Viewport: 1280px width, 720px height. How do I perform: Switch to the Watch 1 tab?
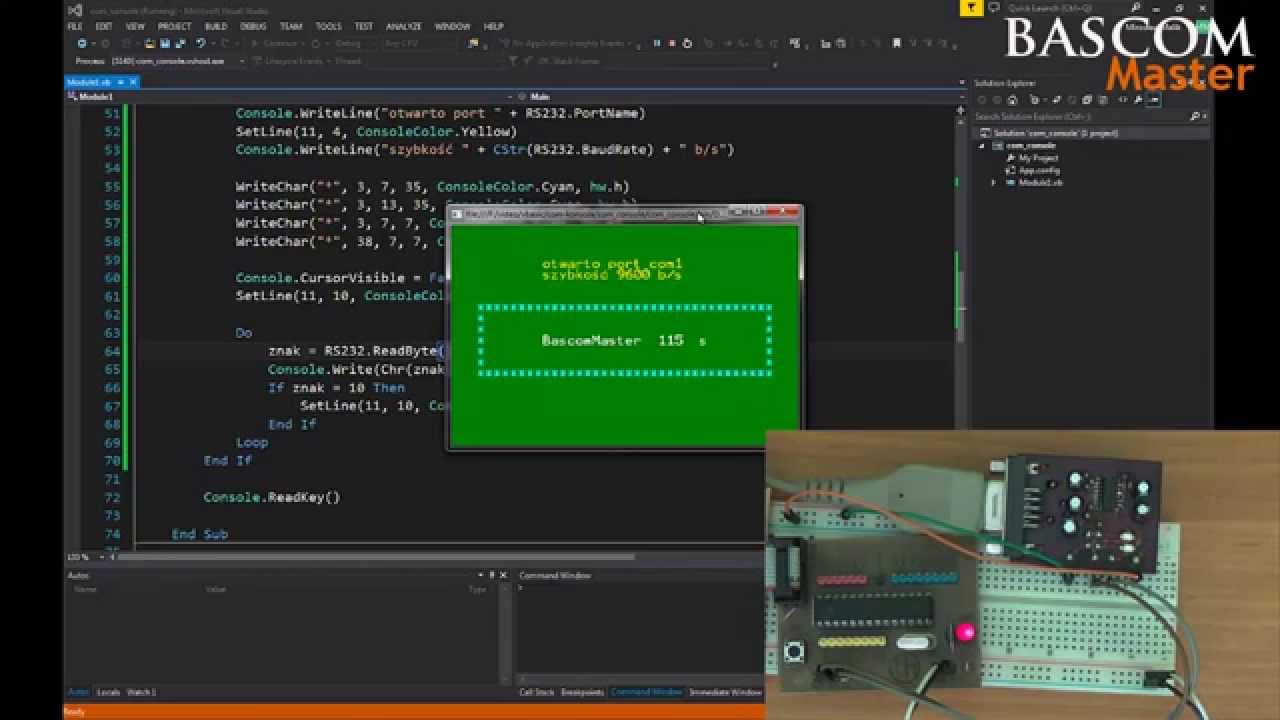[x=141, y=692]
